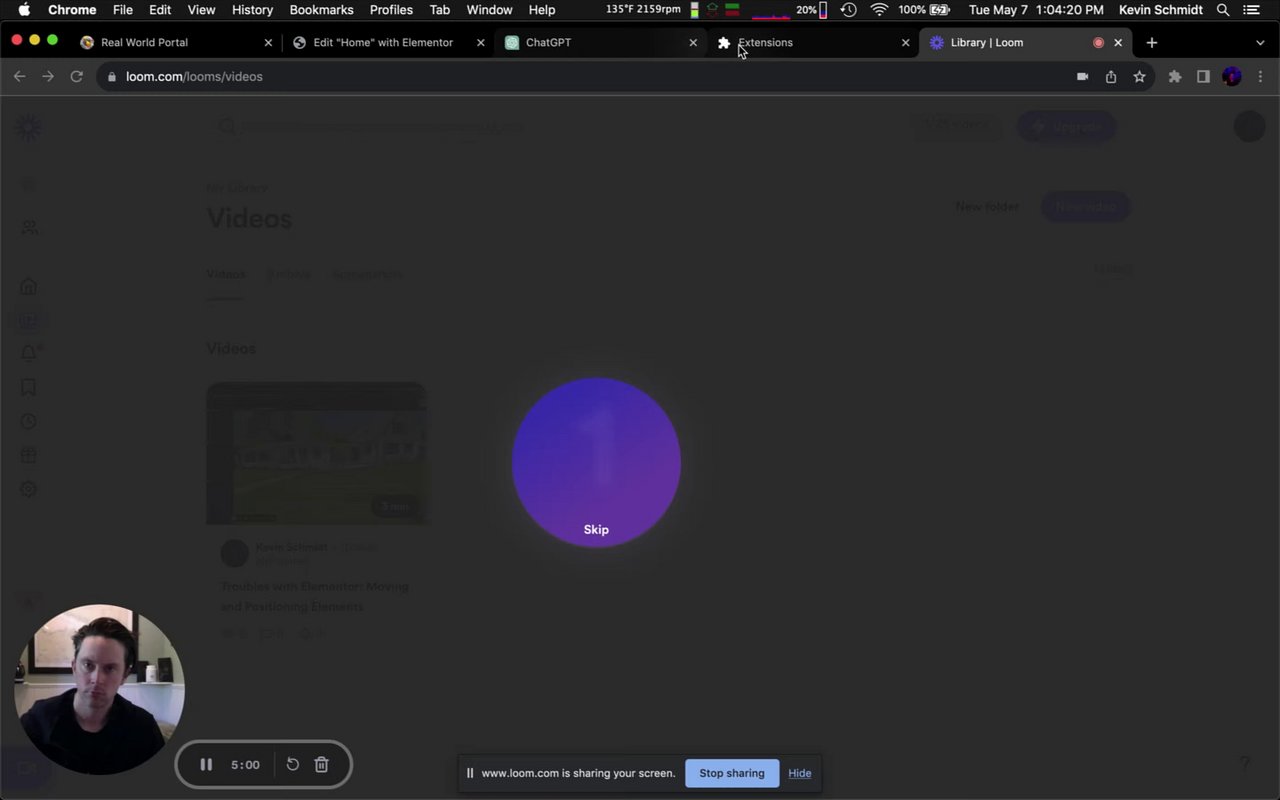Viewport: 1280px width, 800px height.
Task: Click the 5:00 recording timer
Action: [x=245, y=765]
